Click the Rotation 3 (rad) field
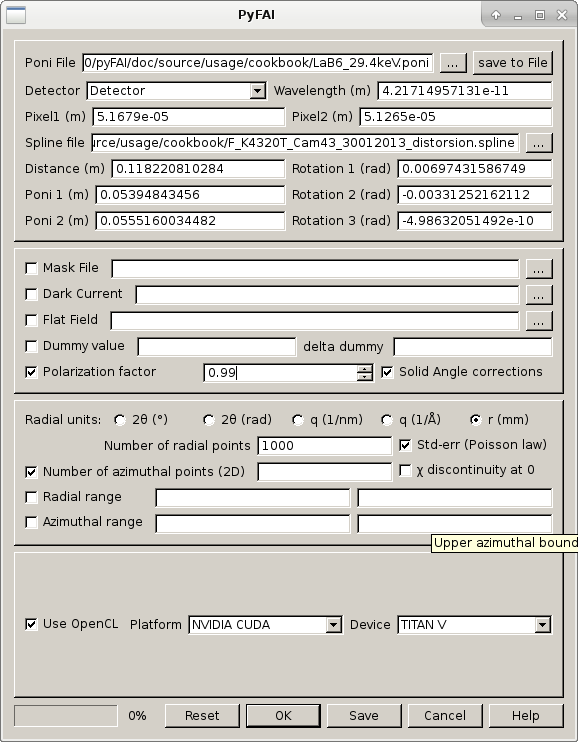The image size is (578, 742). 475,221
